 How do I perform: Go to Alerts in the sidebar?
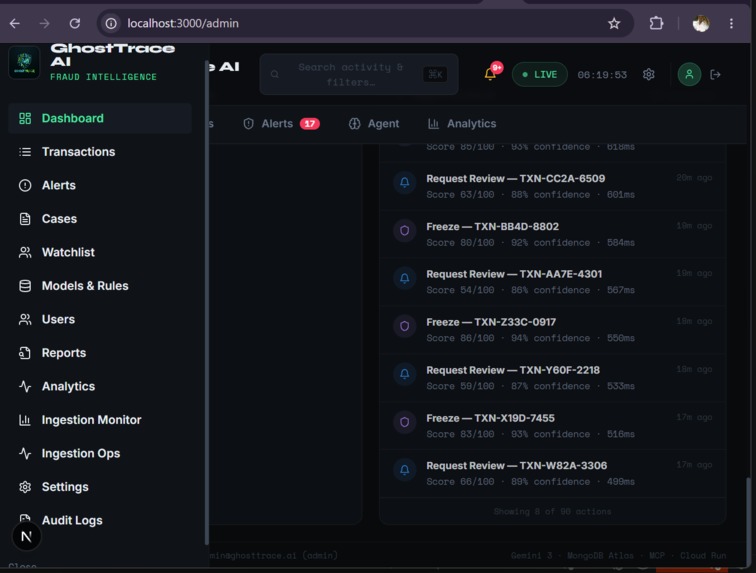point(100,185)
